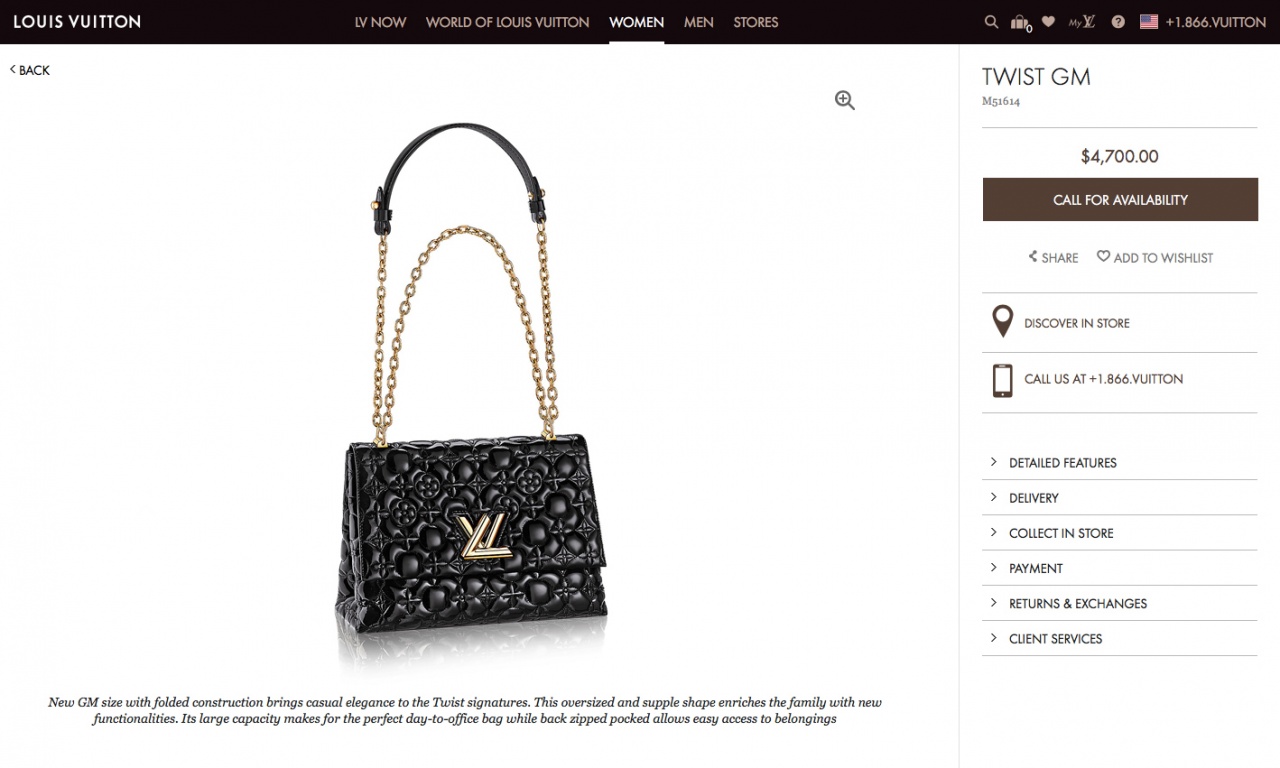Open the shopping bag icon
This screenshot has width=1280, height=768.
[1020, 22]
